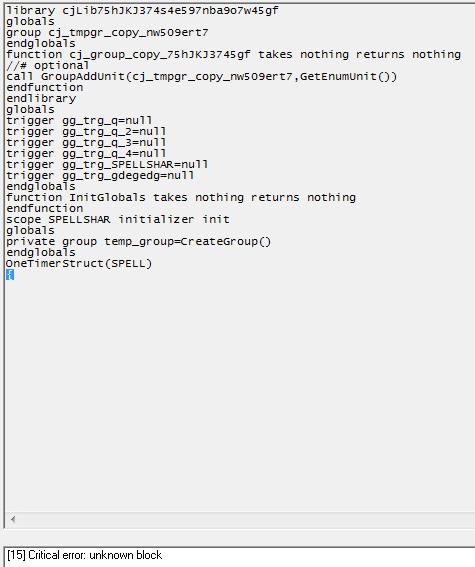Viewport: 475px width, 567px height.
Task: Click the endlibrary keyword line
Action: [41, 98]
